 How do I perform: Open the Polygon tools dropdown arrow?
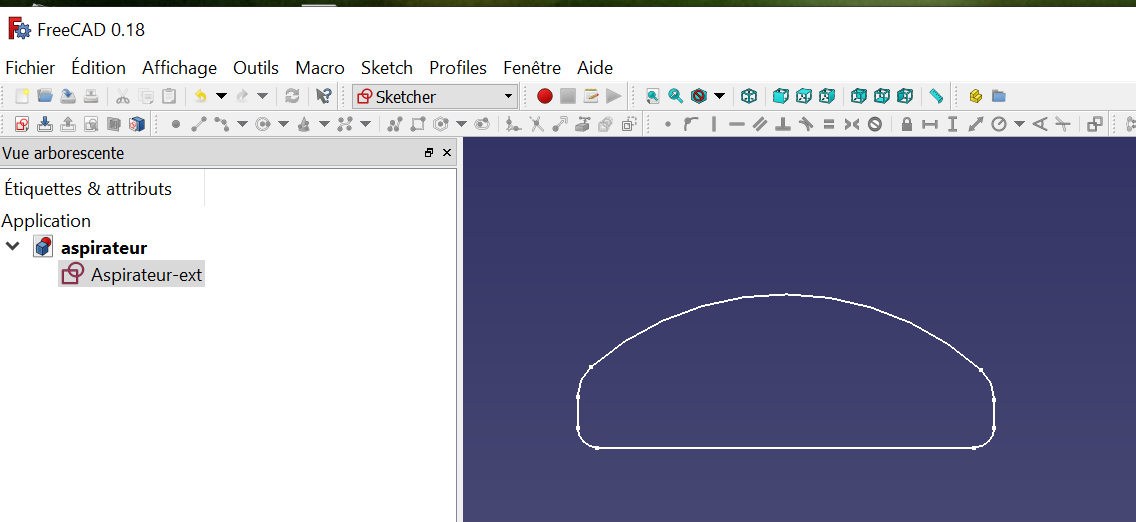point(461,125)
